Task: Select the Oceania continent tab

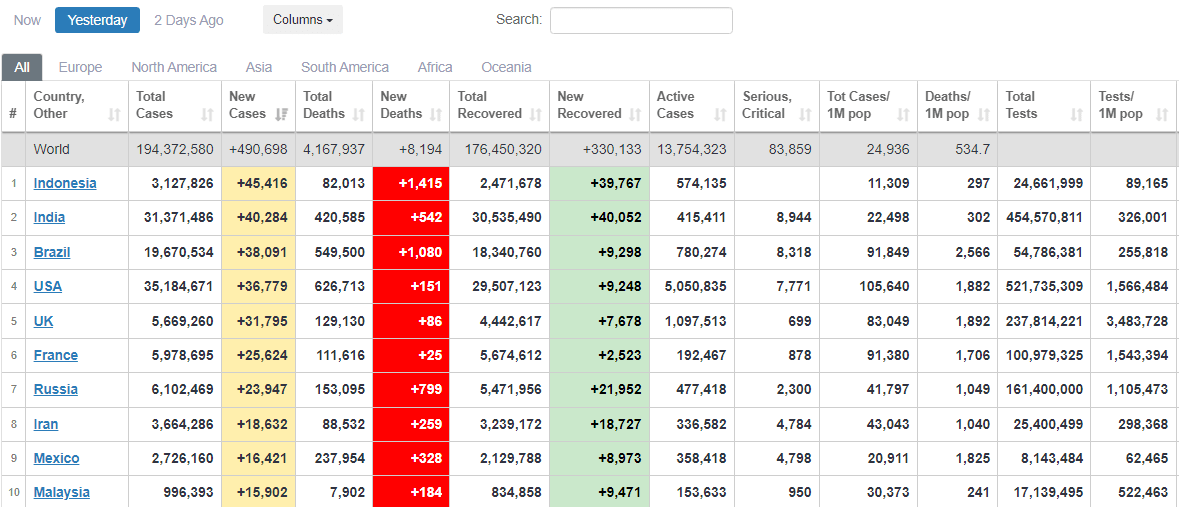Action: tap(506, 67)
